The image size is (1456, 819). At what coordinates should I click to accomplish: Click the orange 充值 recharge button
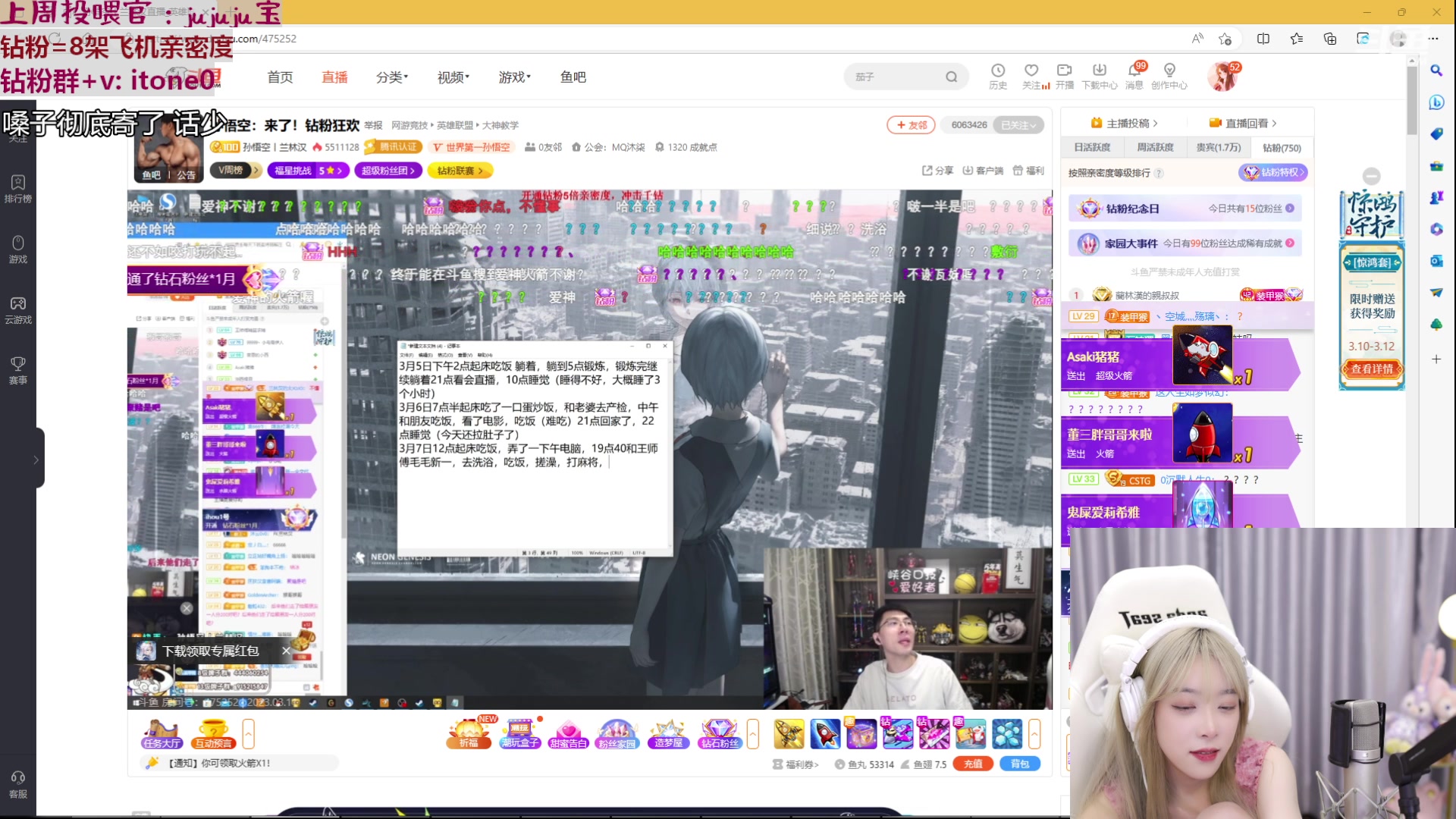(x=973, y=764)
